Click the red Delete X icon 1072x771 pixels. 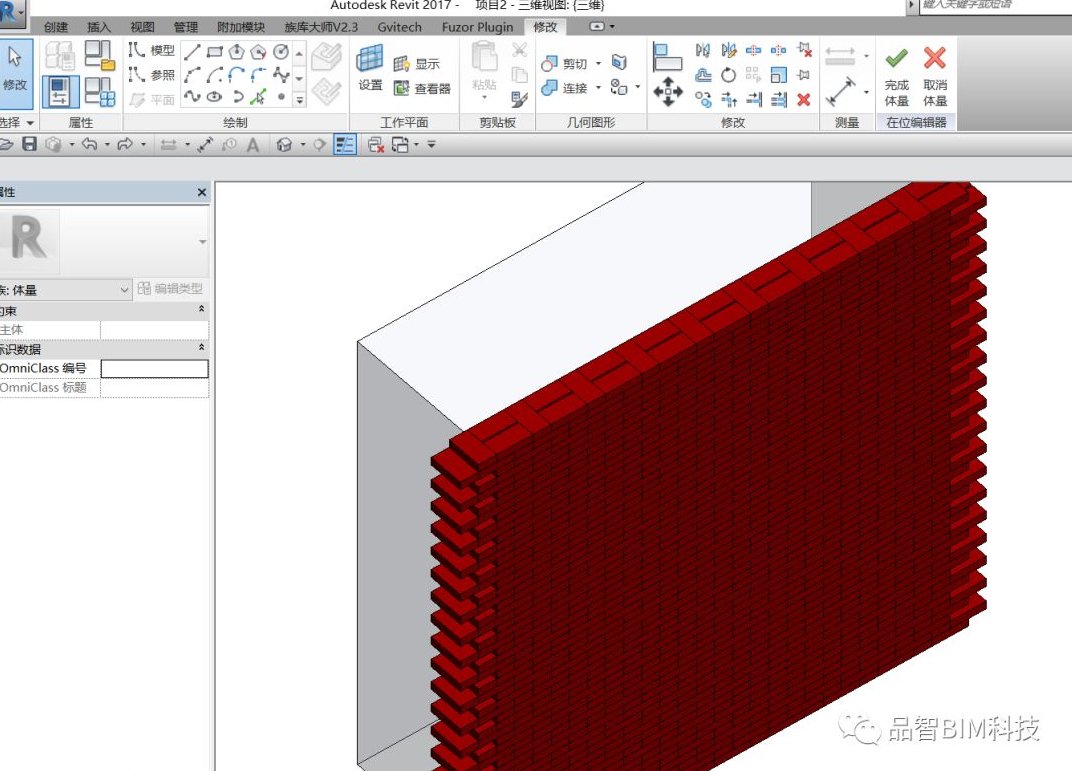803,99
